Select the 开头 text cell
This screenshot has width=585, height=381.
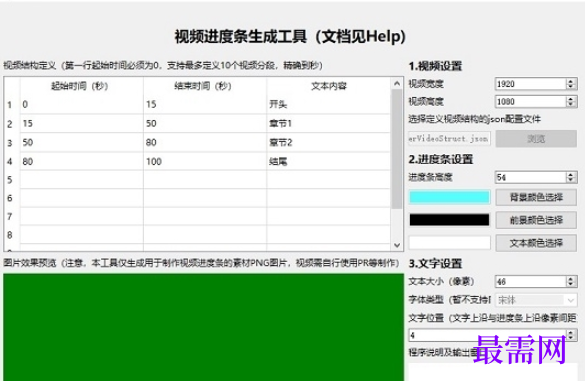[x=329, y=104]
